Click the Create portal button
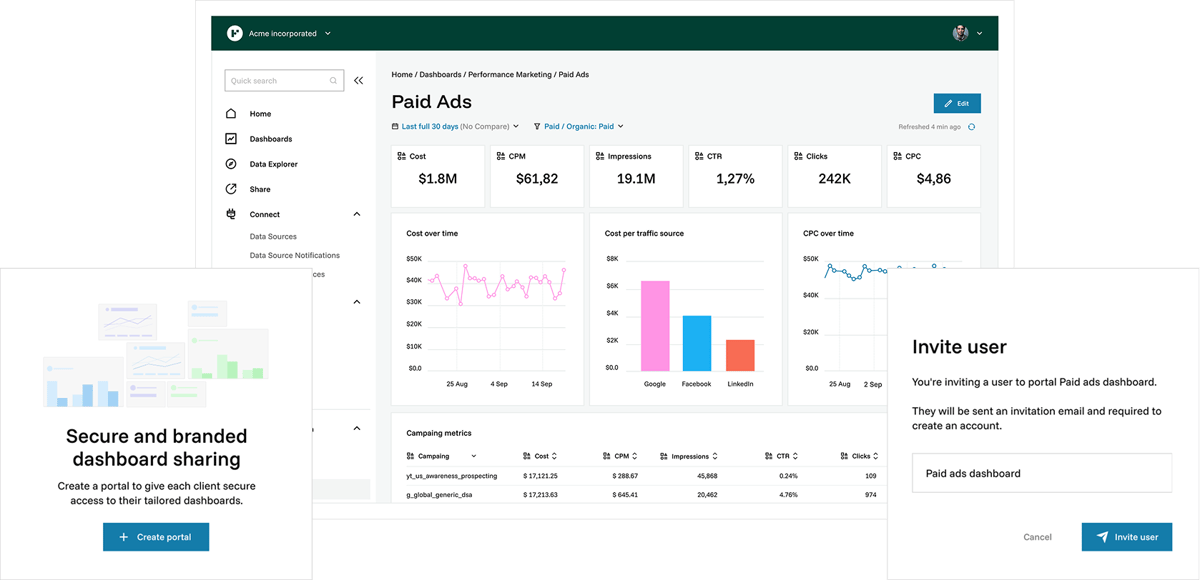 click(x=156, y=536)
